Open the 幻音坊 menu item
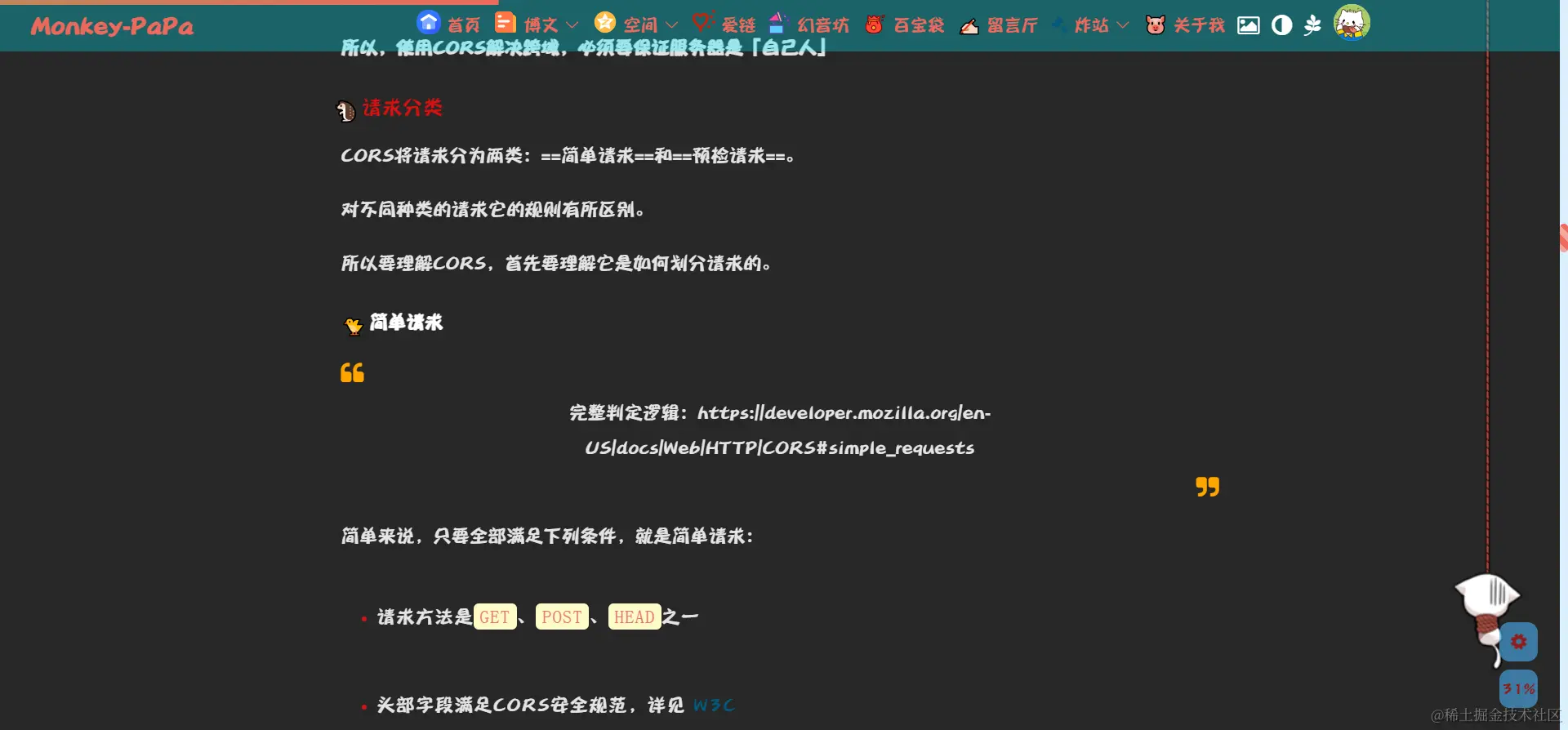This screenshot has height=730, width=1568. tap(823, 25)
